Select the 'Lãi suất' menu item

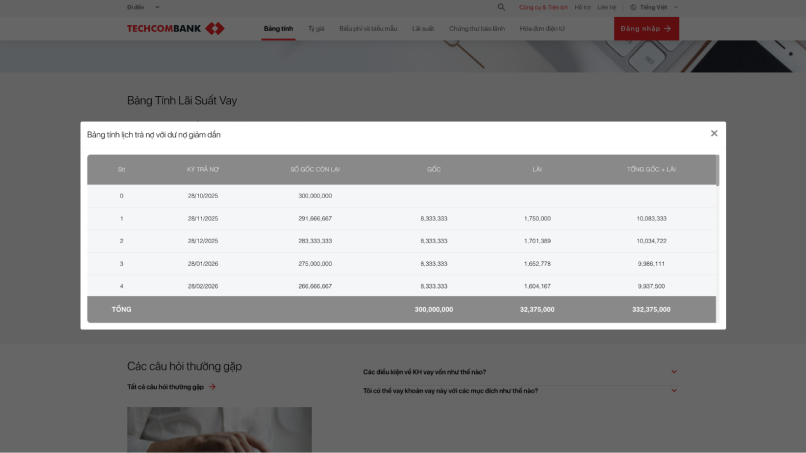pos(423,29)
